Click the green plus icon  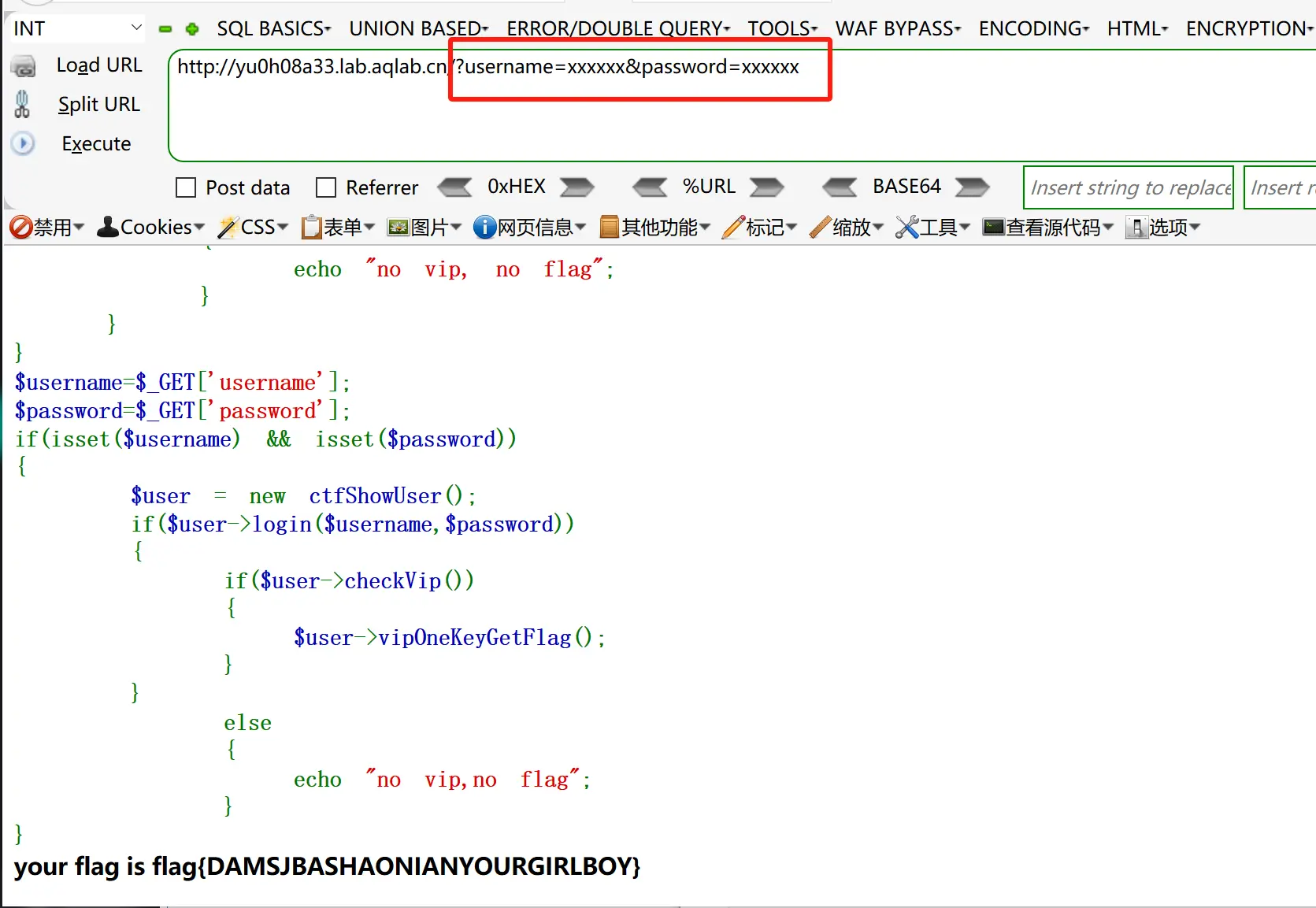(x=192, y=29)
